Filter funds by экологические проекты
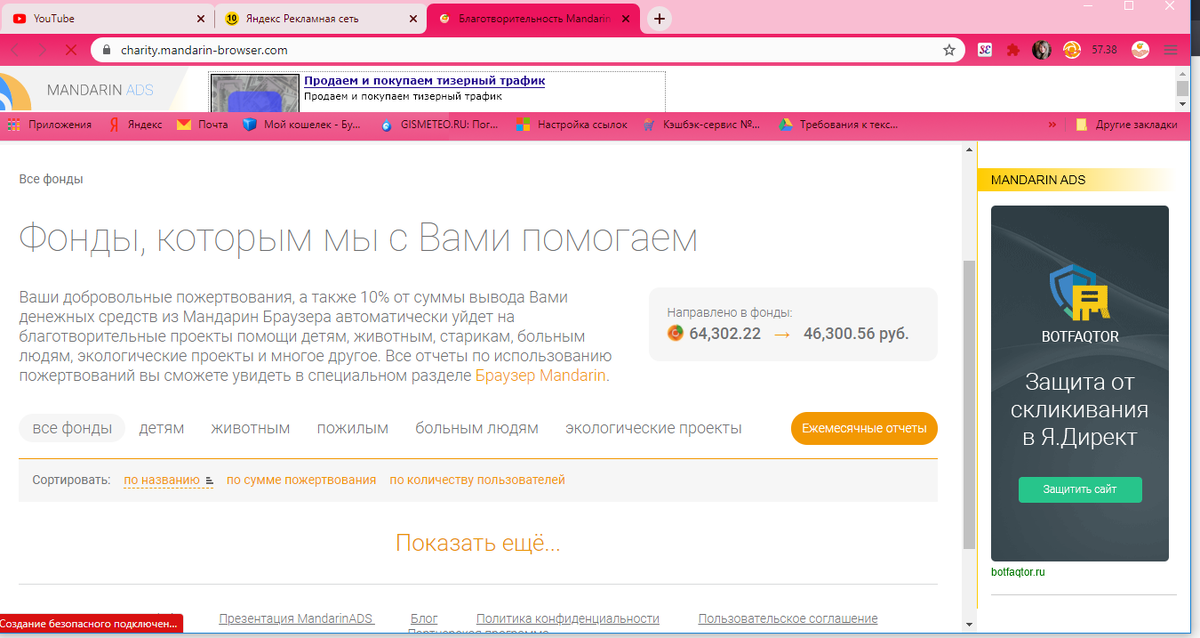This screenshot has width=1200, height=638. [x=653, y=428]
